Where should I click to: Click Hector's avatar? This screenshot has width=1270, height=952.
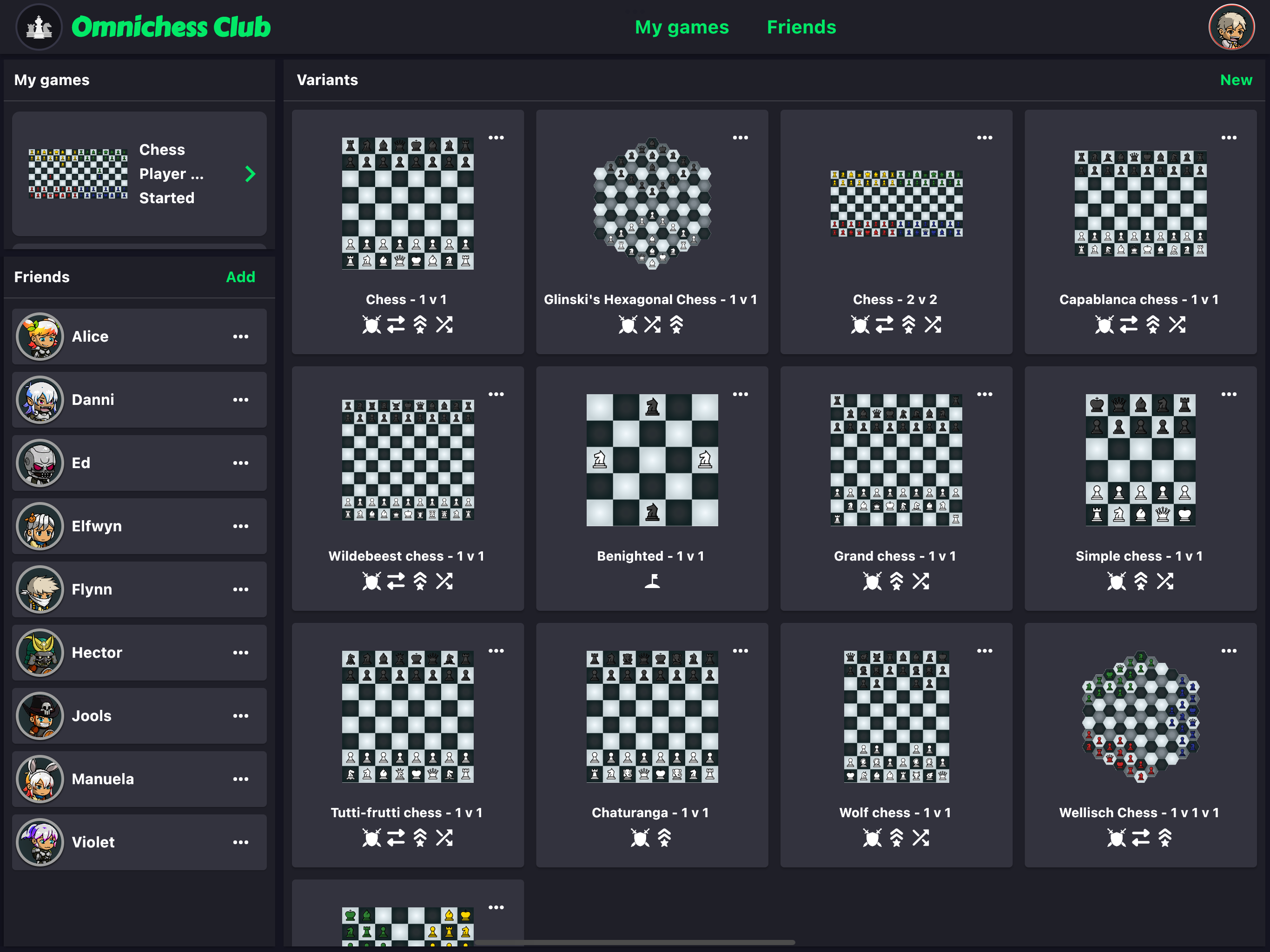click(x=40, y=652)
